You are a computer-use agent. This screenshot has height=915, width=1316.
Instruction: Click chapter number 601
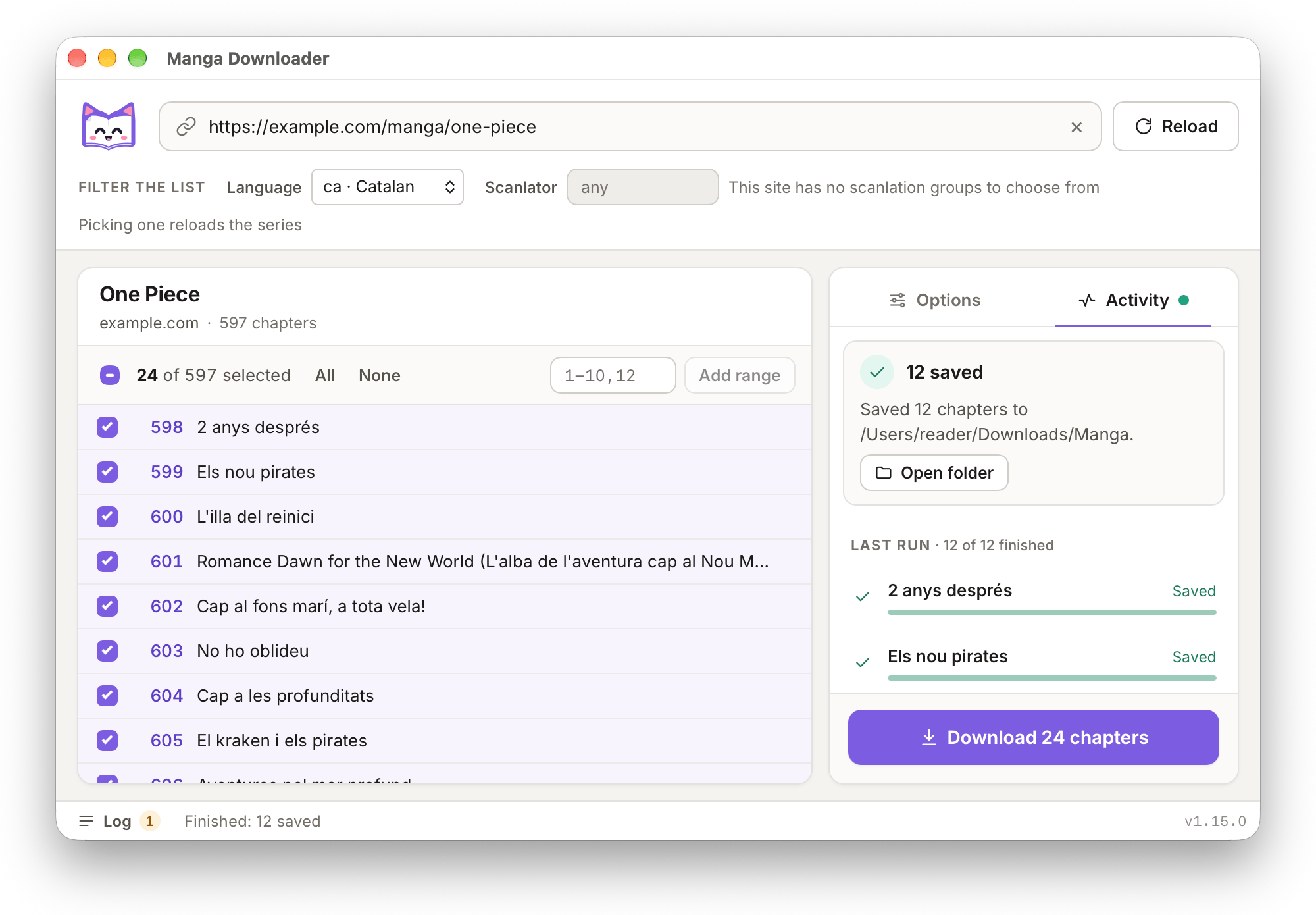166,562
